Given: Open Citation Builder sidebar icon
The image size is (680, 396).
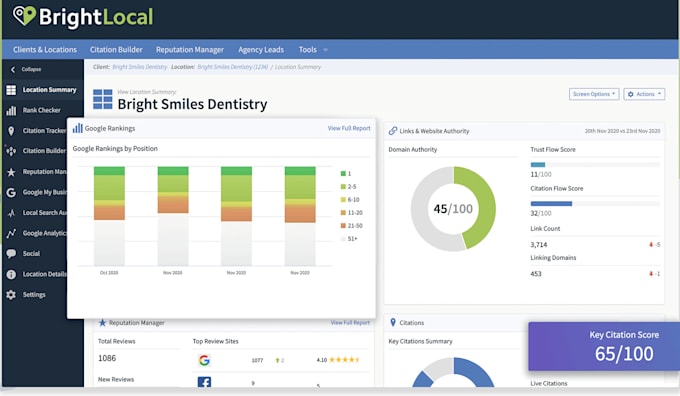Looking at the screenshot, I should click(x=11, y=151).
